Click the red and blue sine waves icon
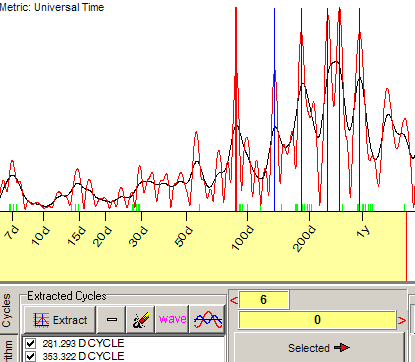 pyautogui.click(x=207, y=320)
